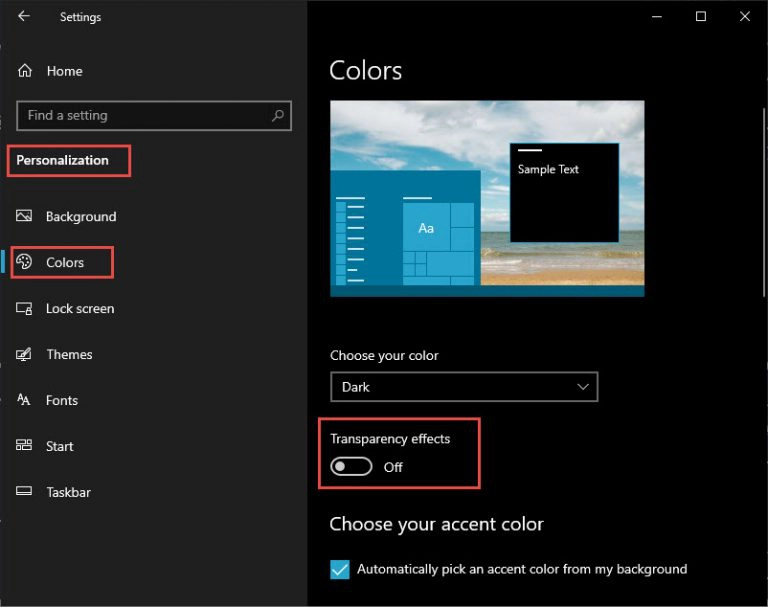Open the Choose your color dropdown

click(x=464, y=387)
